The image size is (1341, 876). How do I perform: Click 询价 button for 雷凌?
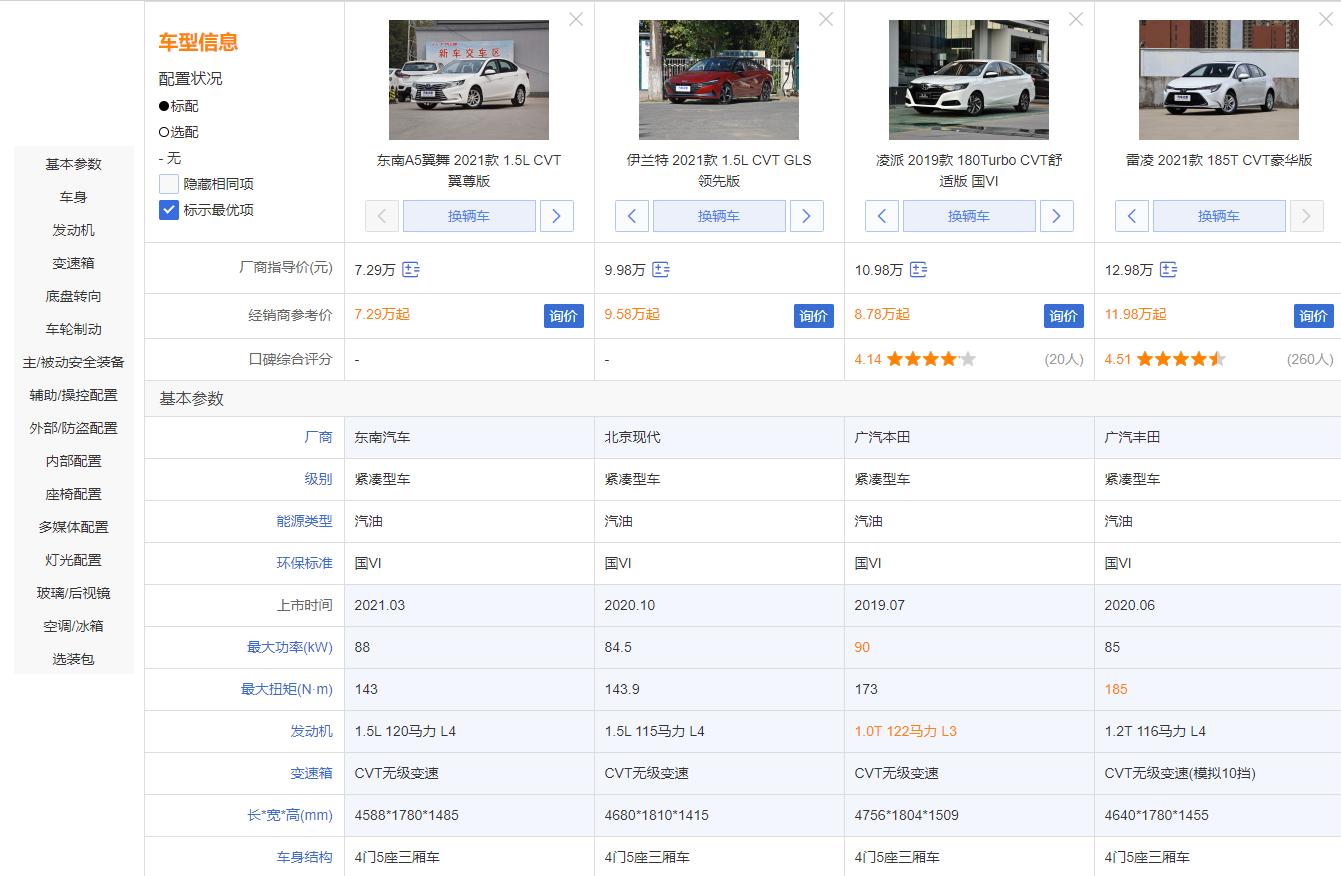pos(1313,315)
